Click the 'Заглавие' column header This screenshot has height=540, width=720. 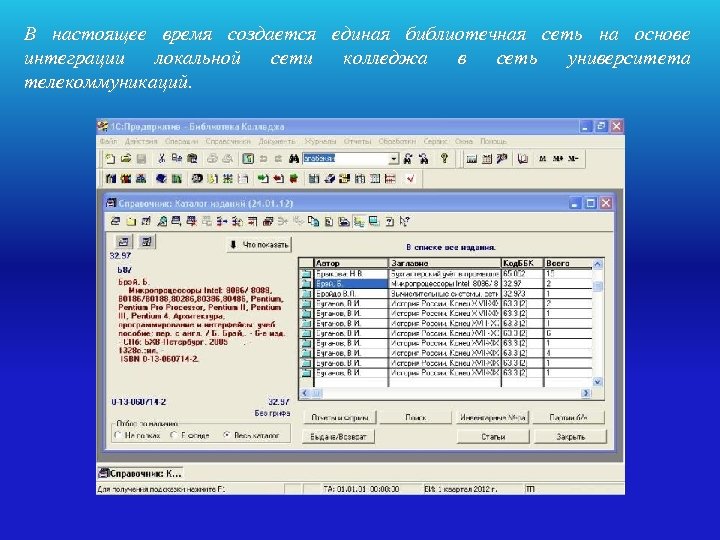[444, 263]
